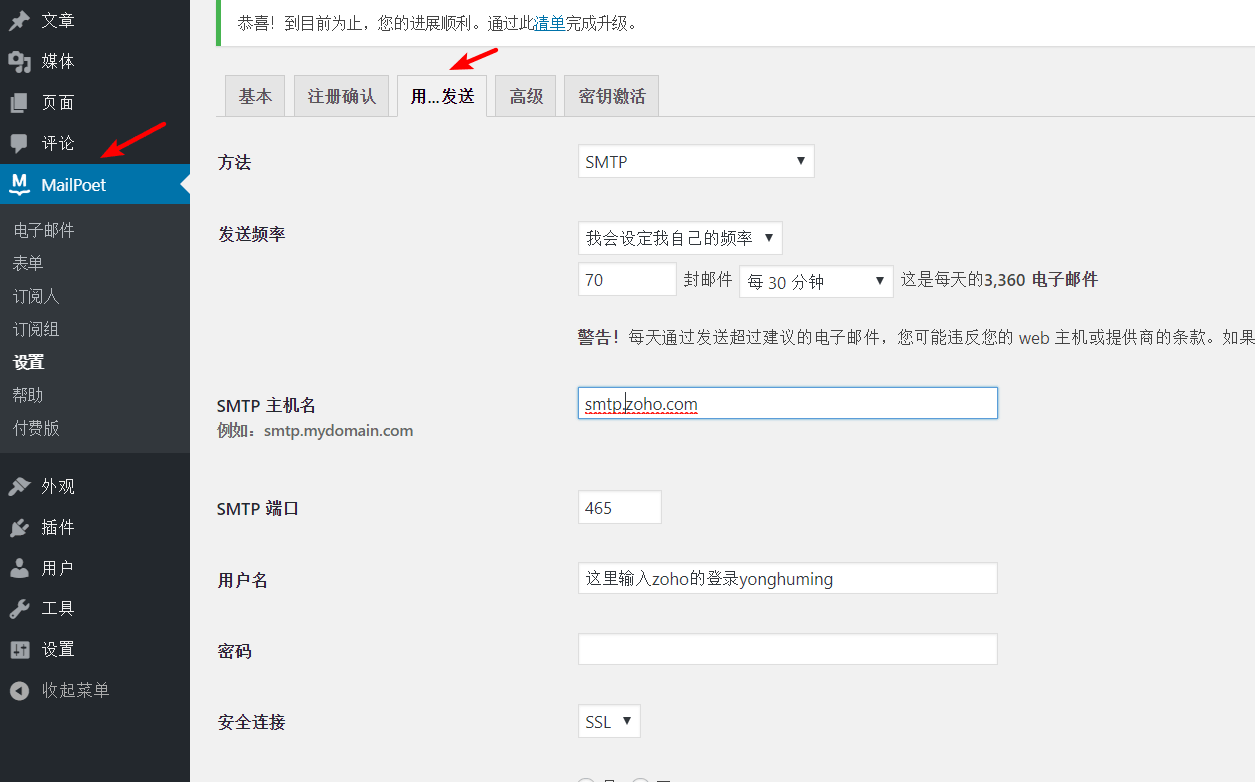The height and width of the screenshot is (782, 1255).
Task: Open 外观 via the paintbrush icon
Action: [x=19, y=487]
